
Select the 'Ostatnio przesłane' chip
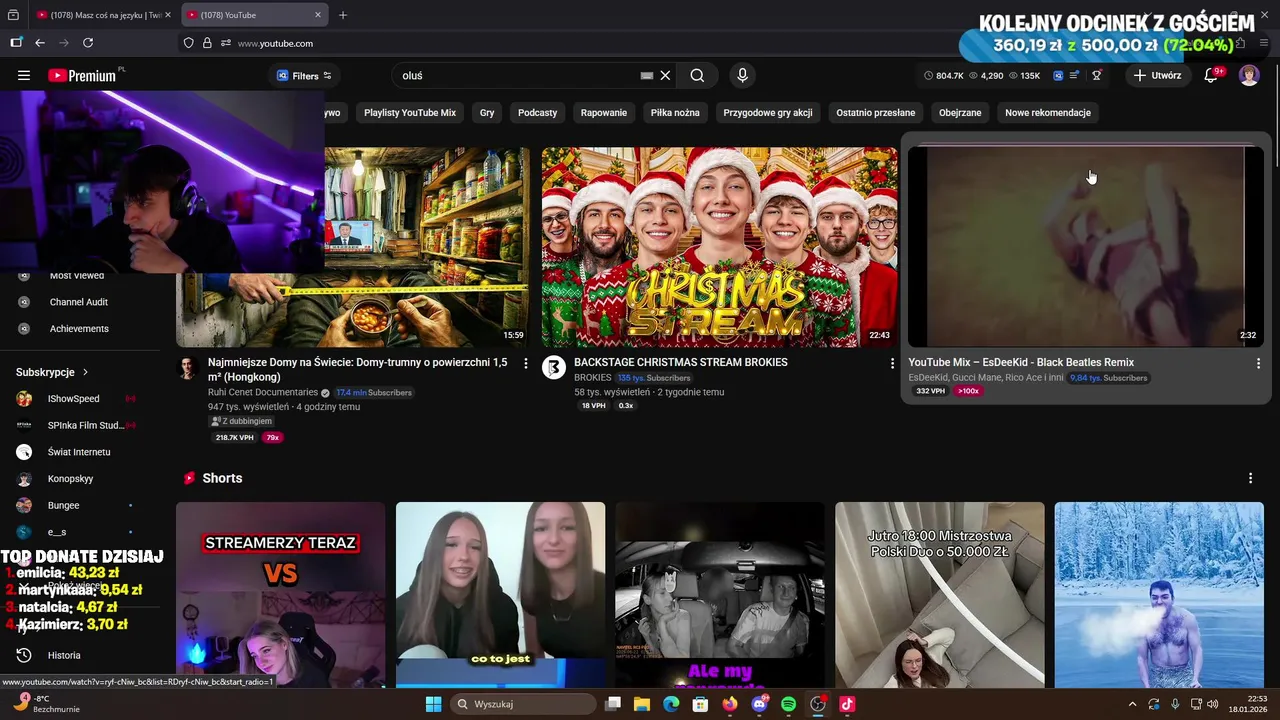point(876,113)
